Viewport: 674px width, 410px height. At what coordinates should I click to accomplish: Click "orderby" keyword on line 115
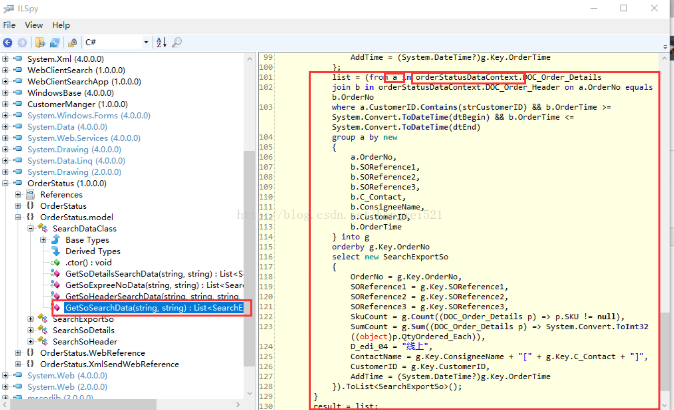[x=348, y=247]
